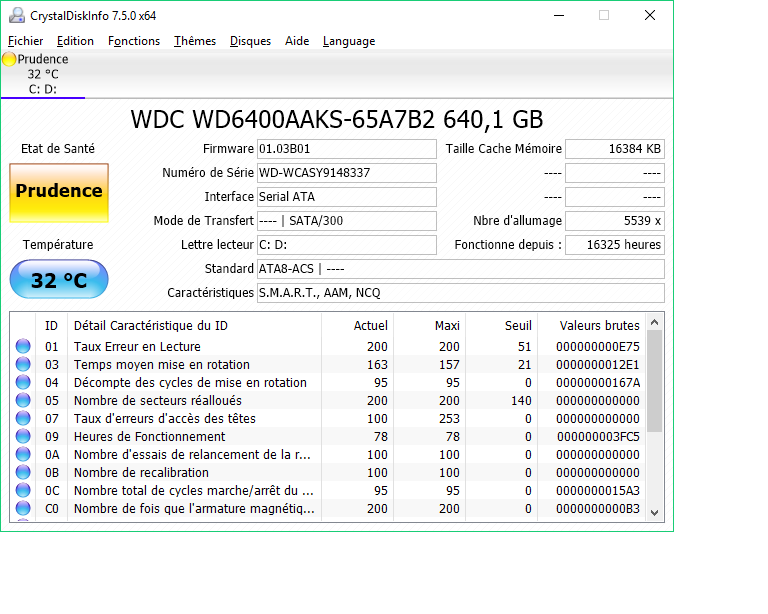Select the C: D: disk tab
Image resolution: width=768 pixels, height=614 pixels.
pyautogui.click(x=43, y=74)
